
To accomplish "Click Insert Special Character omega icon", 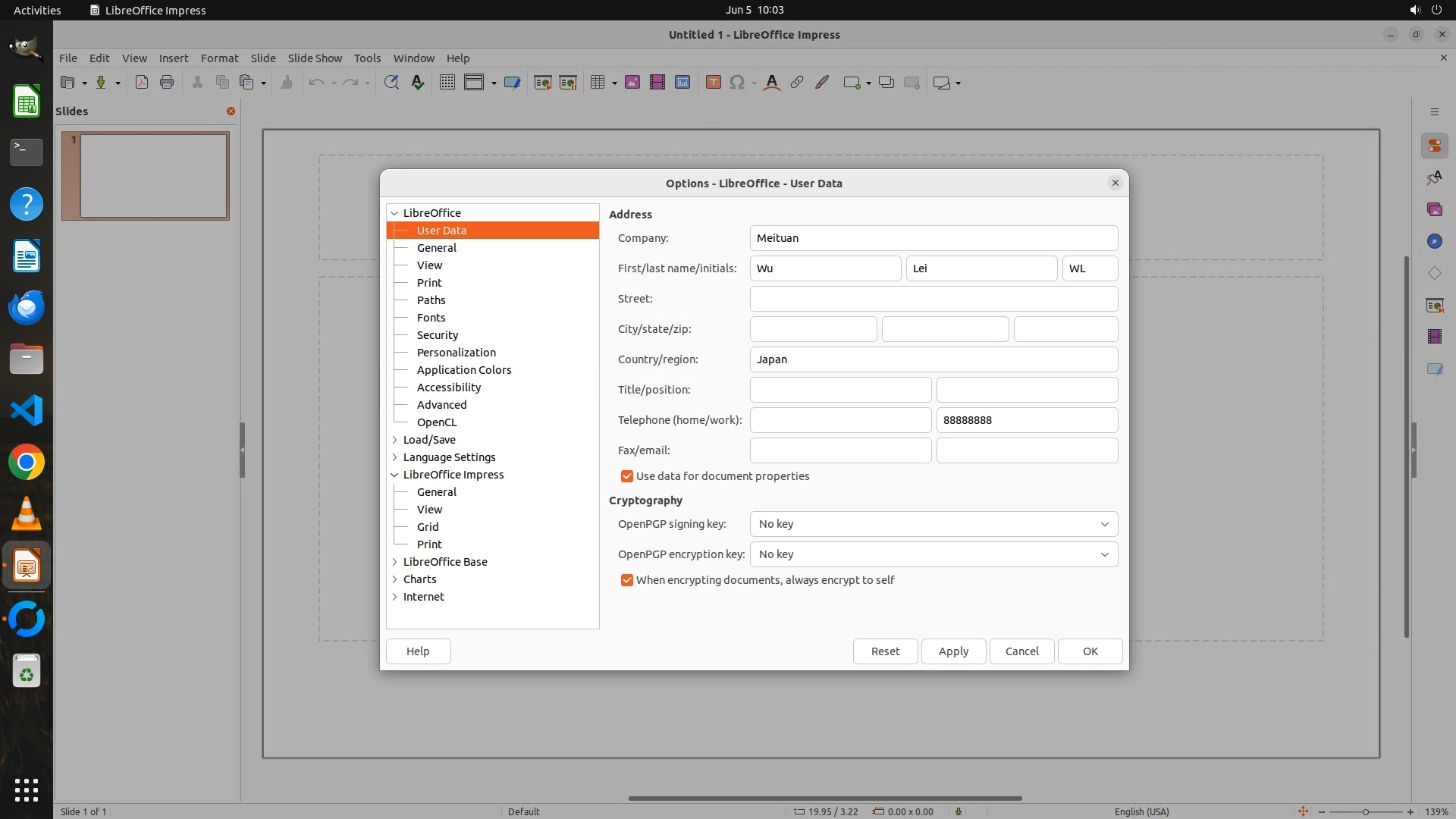I will (x=736, y=83).
